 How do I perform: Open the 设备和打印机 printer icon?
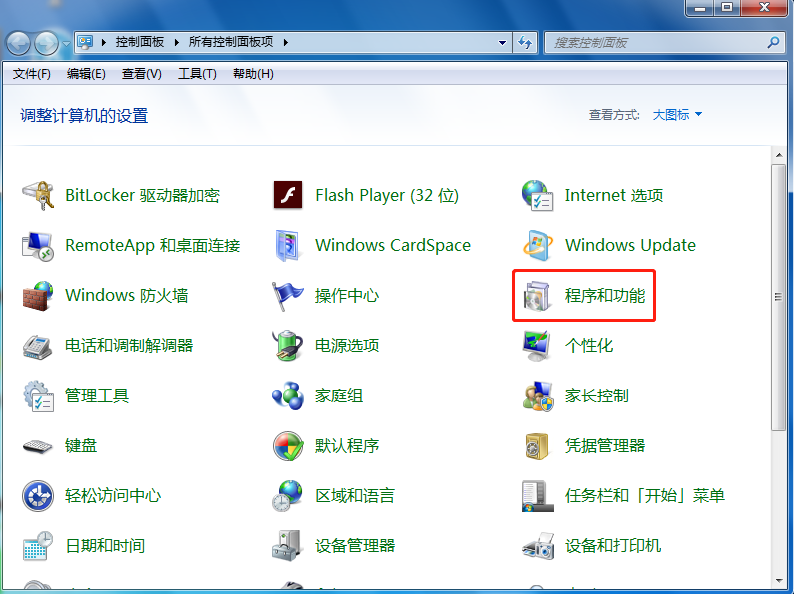(538, 546)
